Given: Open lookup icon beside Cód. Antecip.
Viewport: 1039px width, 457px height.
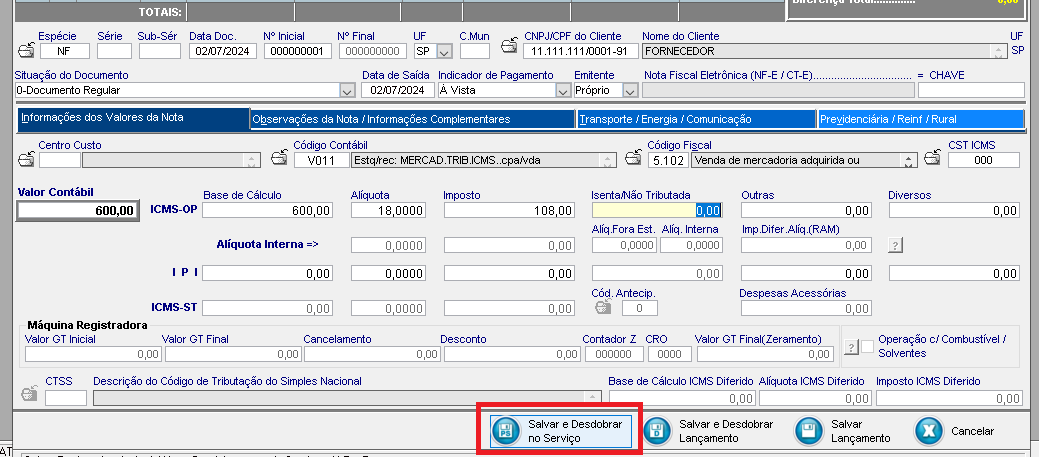Looking at the screenshot, I should click(603, 307).
